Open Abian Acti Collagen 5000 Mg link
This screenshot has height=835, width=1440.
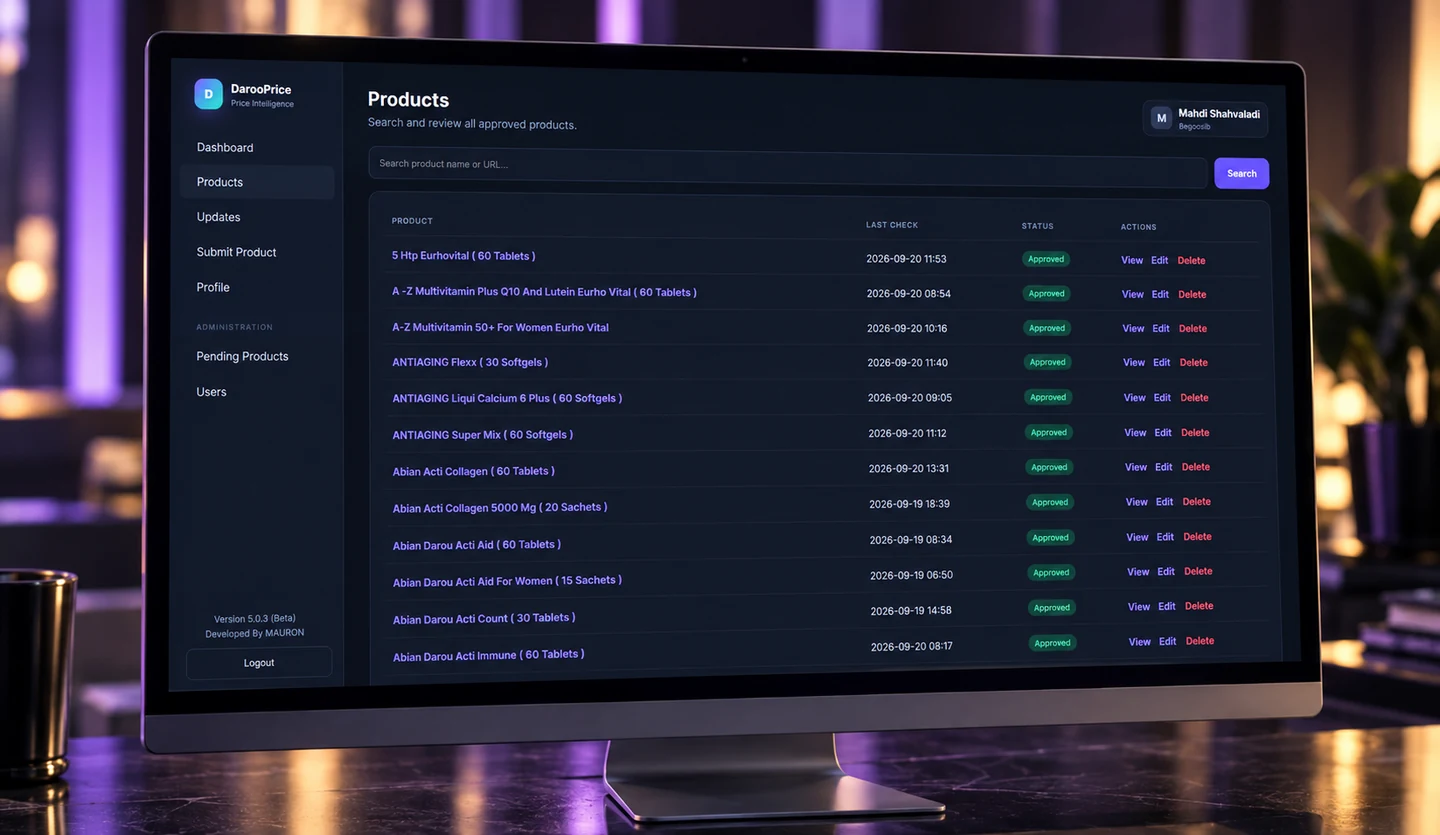(500, 508)
